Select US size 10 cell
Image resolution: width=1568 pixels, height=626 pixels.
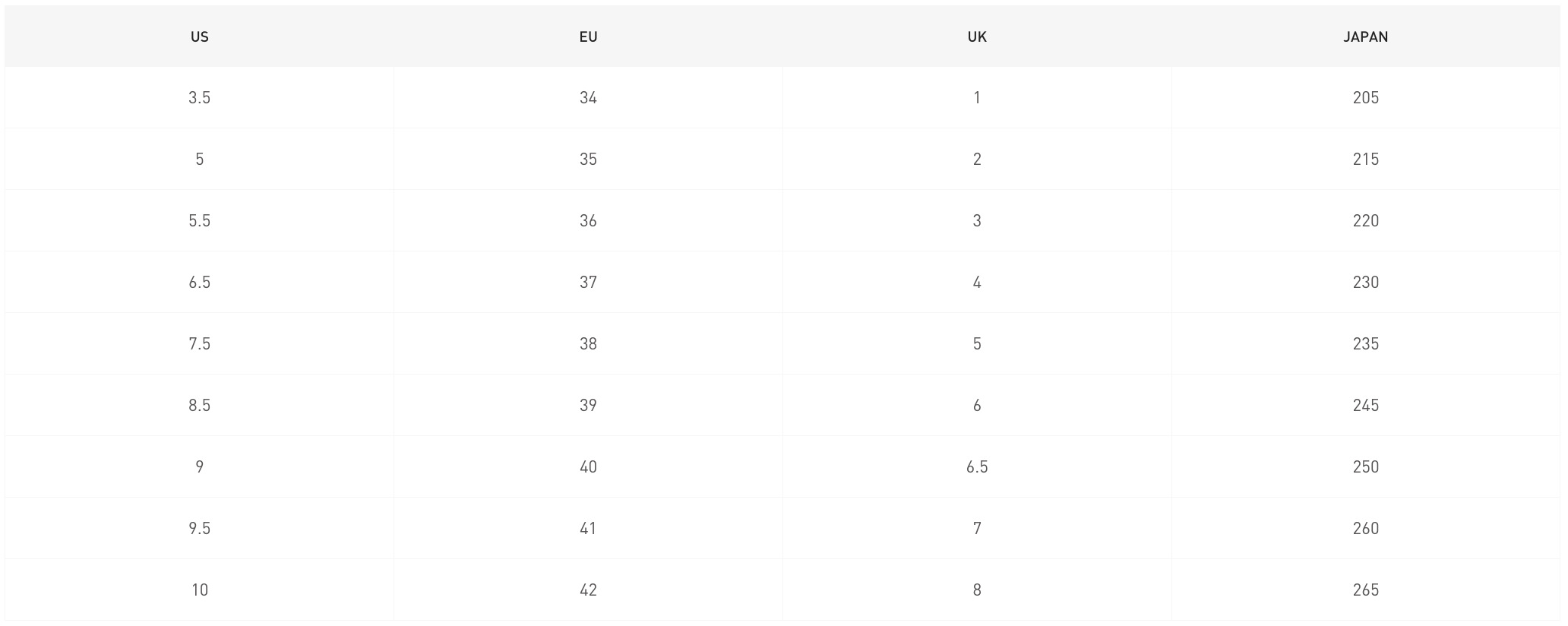pyautogui.click(x=200, y=590)
